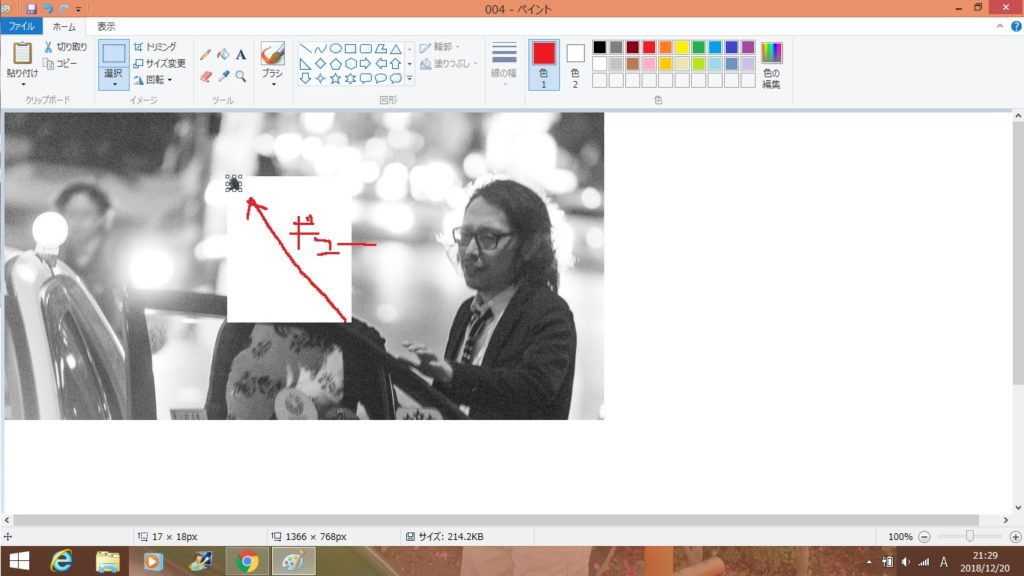Open the Rotate (回転) dropdown

(x=153, y=80)
